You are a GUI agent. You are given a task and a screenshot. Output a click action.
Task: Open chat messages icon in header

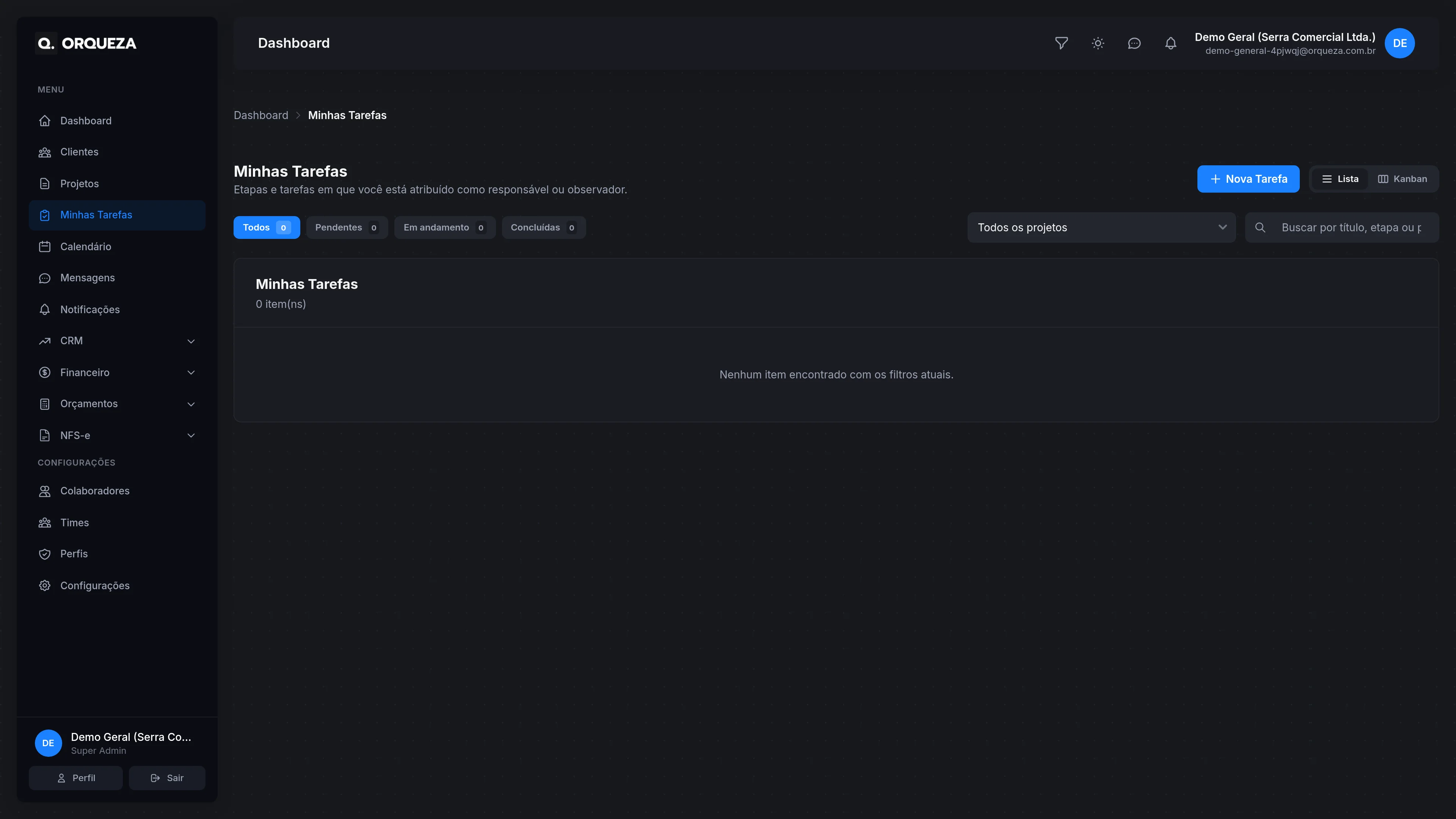pos(1134,43)
